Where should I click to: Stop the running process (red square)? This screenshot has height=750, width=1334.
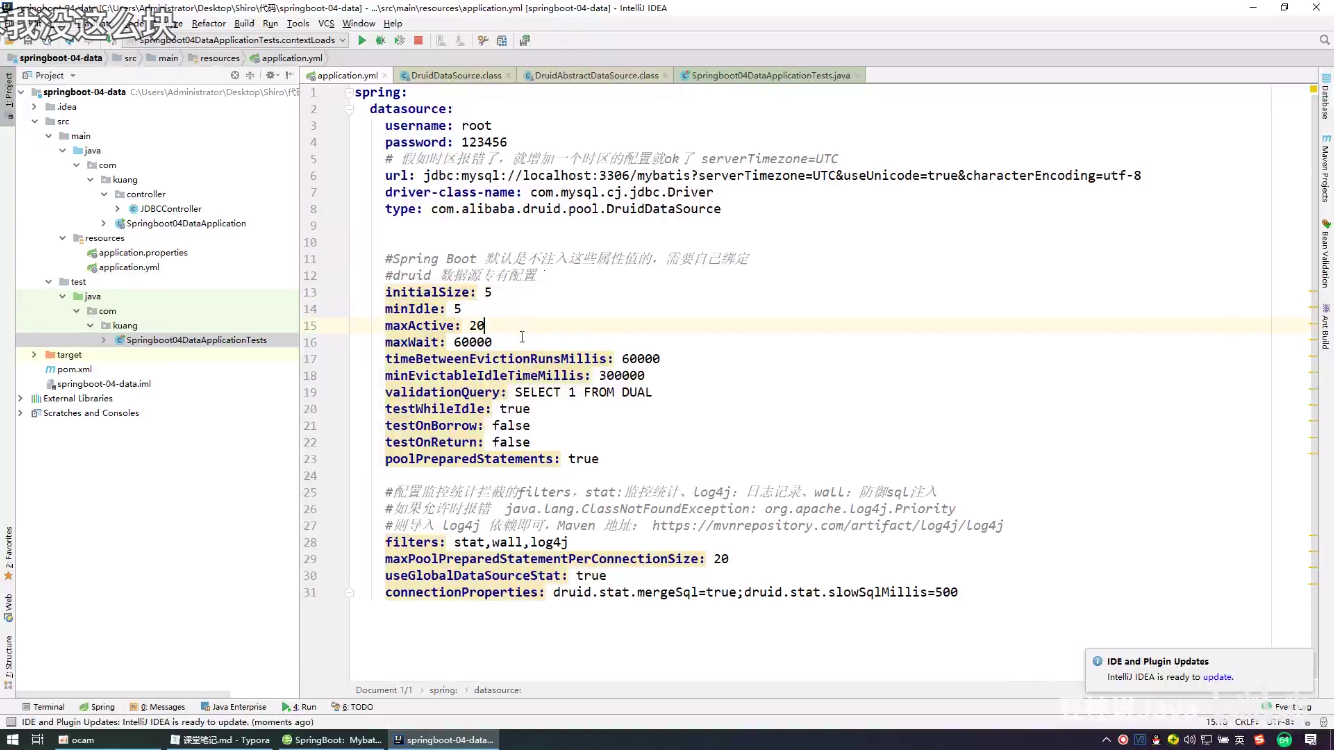418,40
